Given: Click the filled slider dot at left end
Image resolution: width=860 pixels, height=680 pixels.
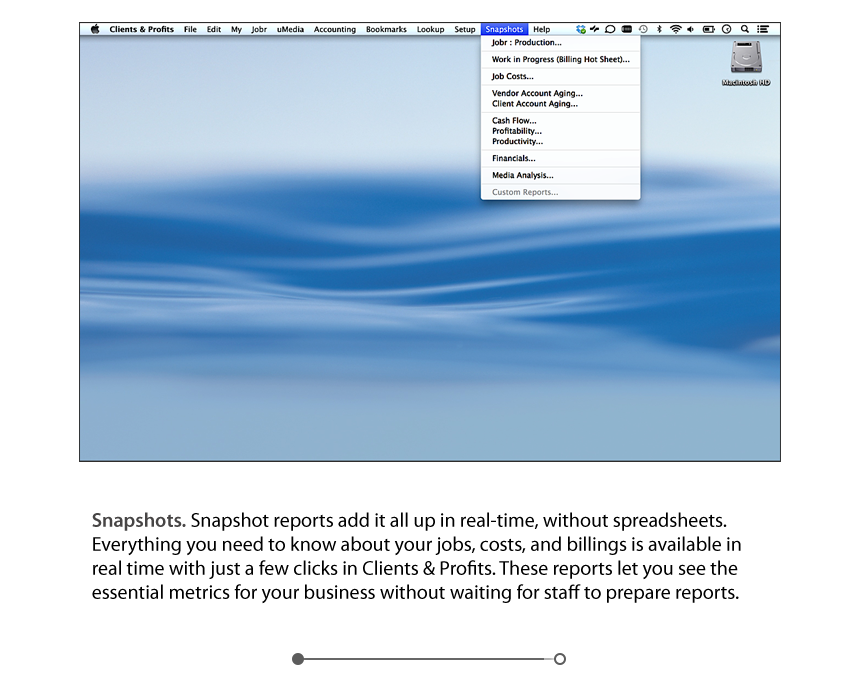Looking at the screenshot, I should (298, 659).
